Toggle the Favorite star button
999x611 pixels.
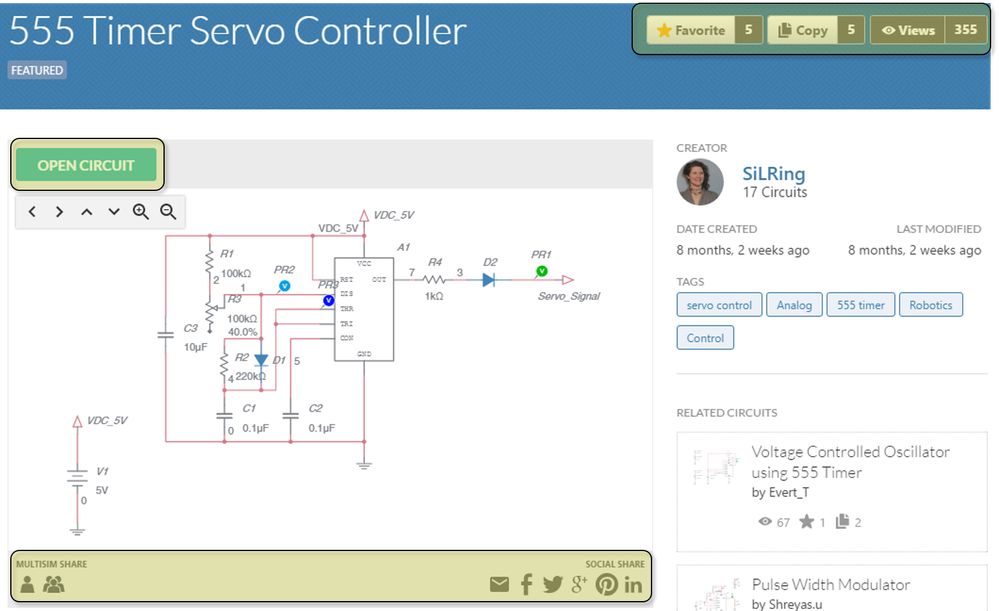click(691, 30)
